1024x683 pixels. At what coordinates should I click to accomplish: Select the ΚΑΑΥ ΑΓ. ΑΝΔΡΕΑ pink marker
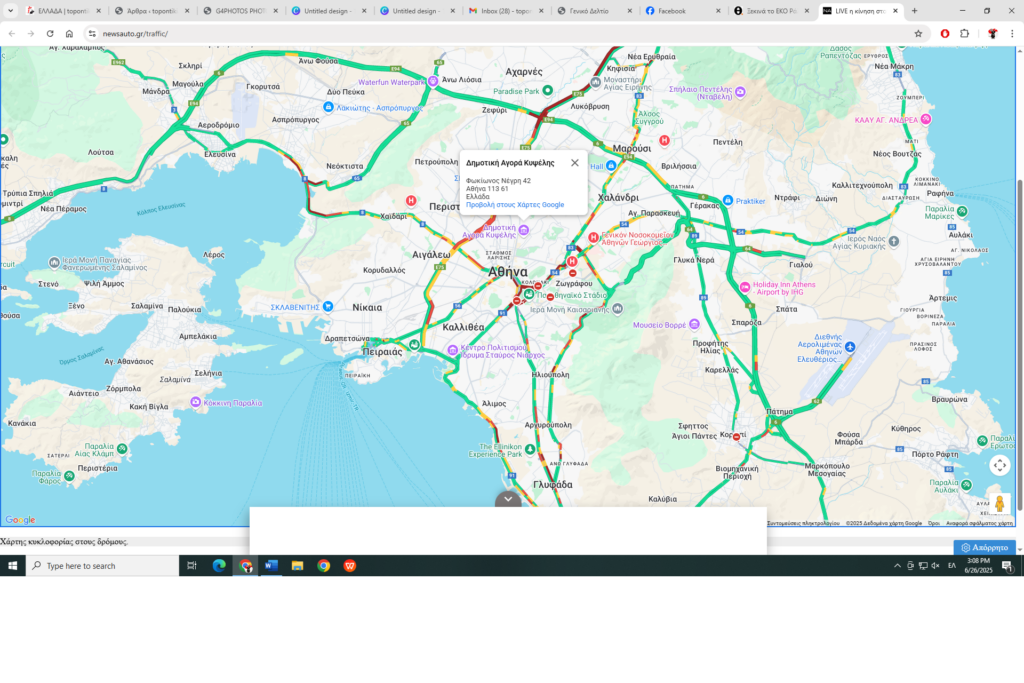point(925,119)
